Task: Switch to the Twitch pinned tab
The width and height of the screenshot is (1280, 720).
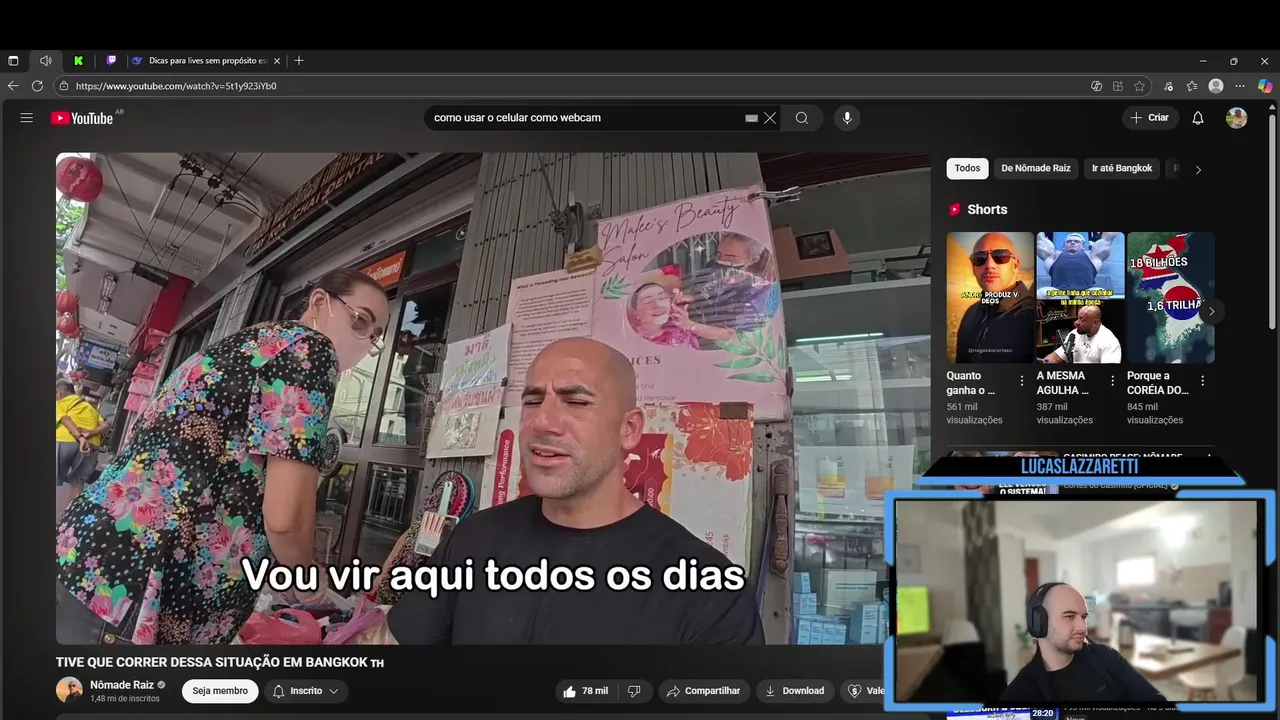Action: 111,61
